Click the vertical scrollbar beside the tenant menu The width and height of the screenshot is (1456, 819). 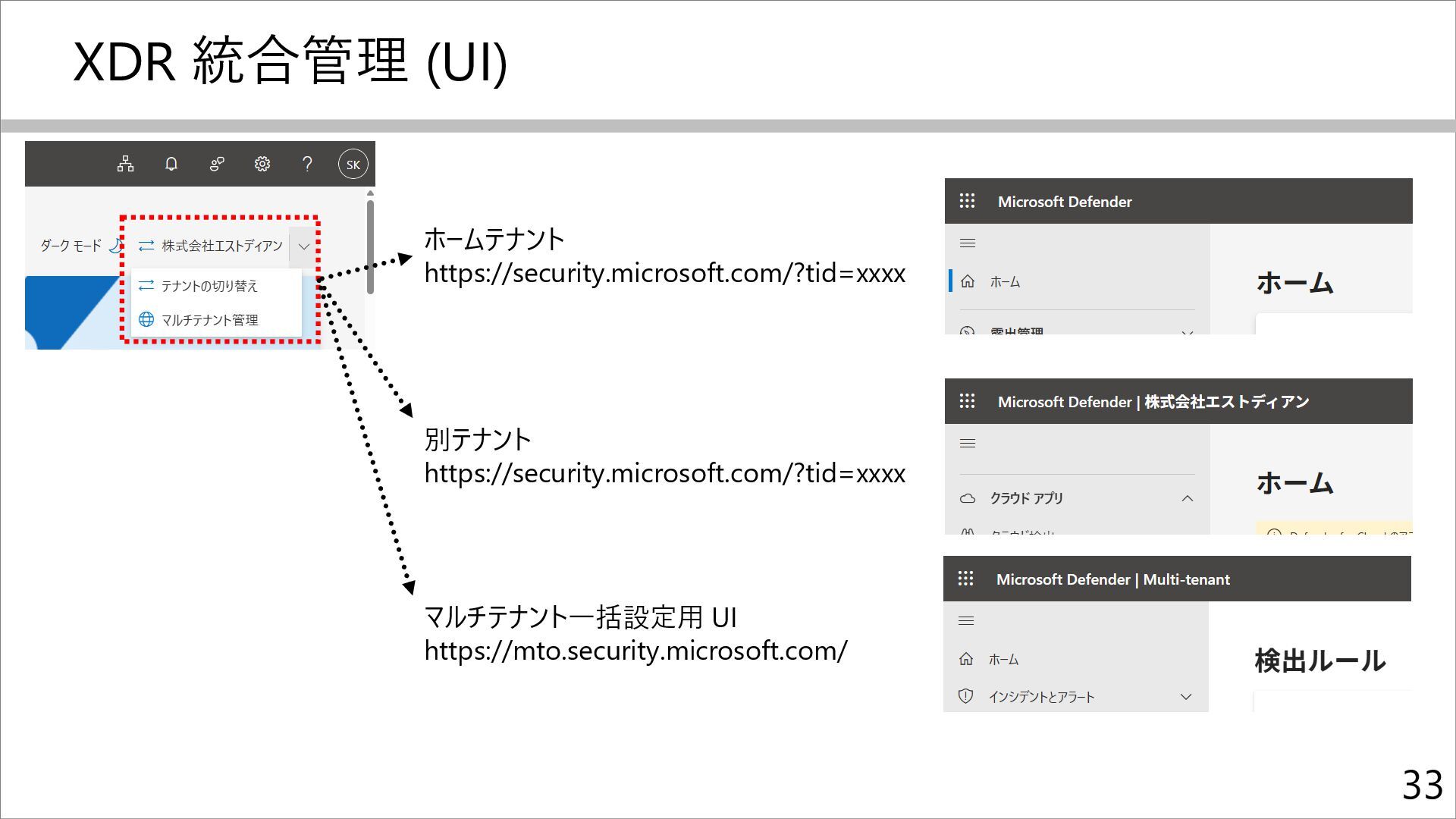tap(370, 246)
